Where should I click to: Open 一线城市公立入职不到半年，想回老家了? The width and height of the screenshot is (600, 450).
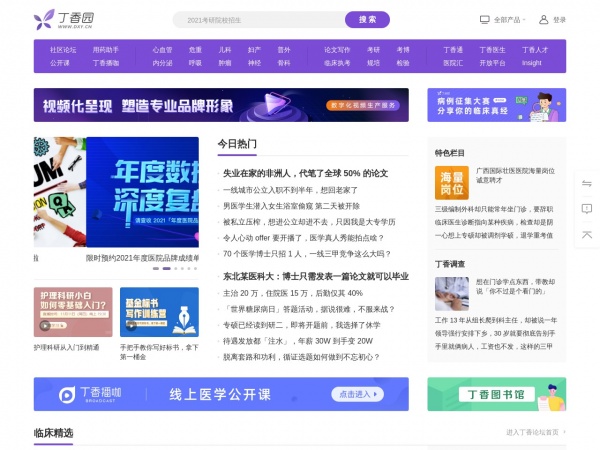(290, 190)
